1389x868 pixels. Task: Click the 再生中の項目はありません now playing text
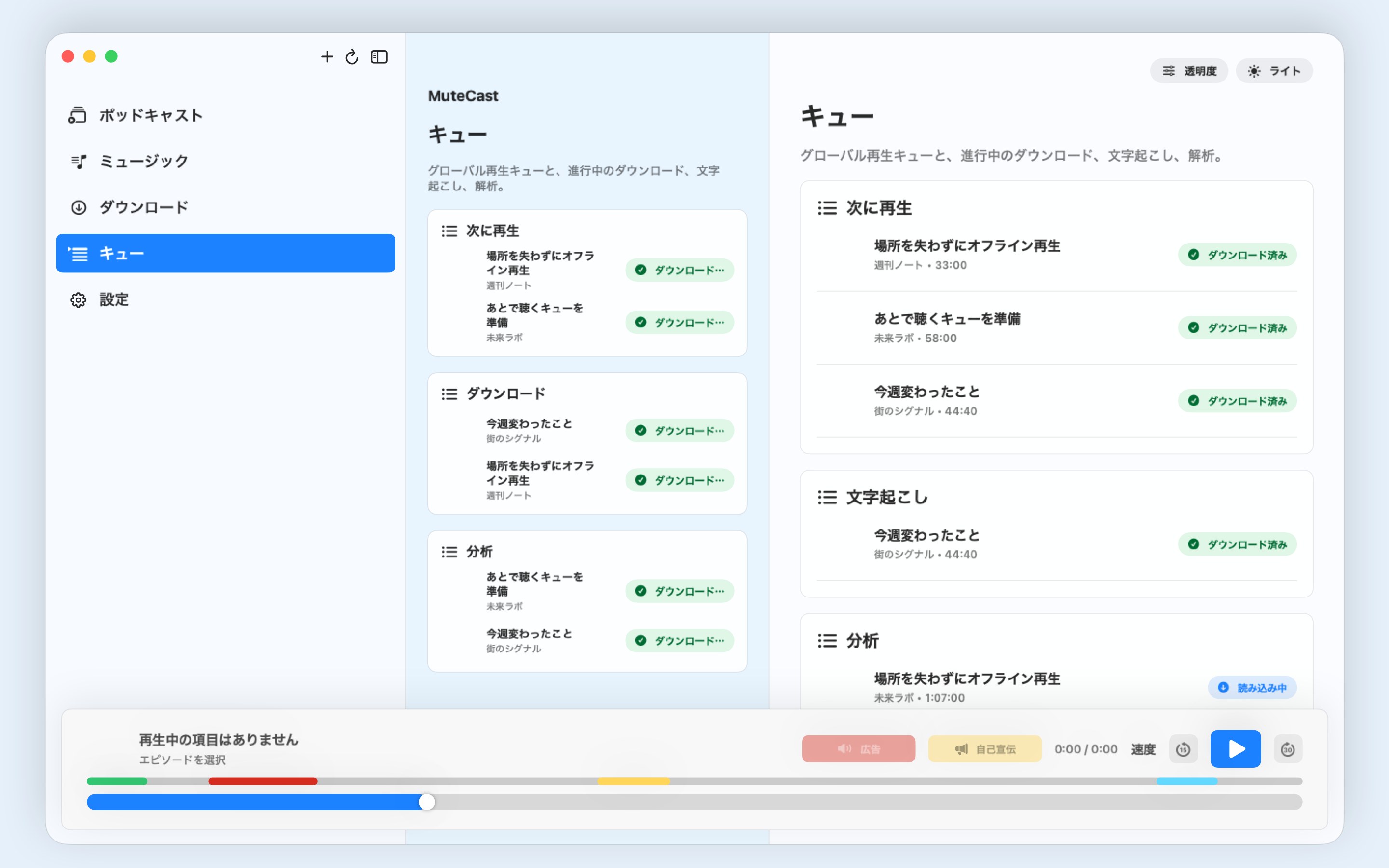click(x=218, y=739)
